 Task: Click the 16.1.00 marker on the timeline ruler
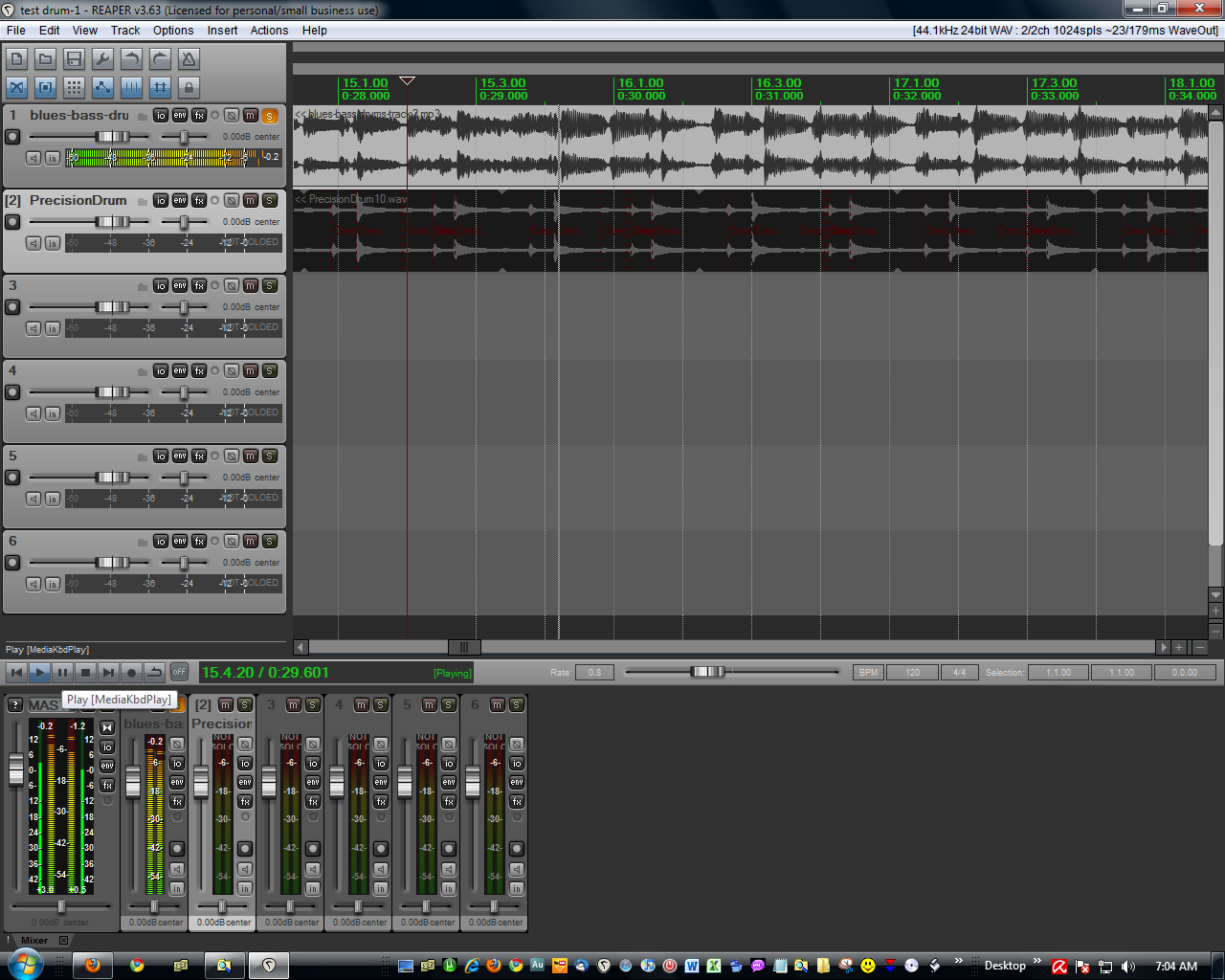click(x=640, y=83)
